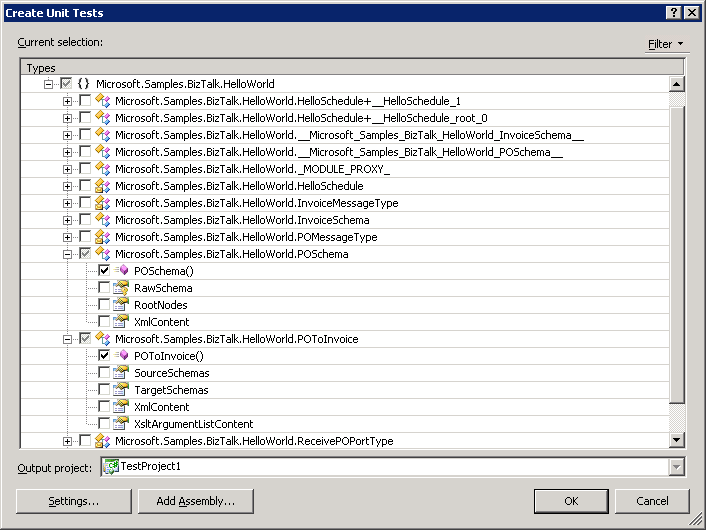Click the locked class icon beside ReceivePOPortType
Viewport: 706px width, 530px height.
103,441
